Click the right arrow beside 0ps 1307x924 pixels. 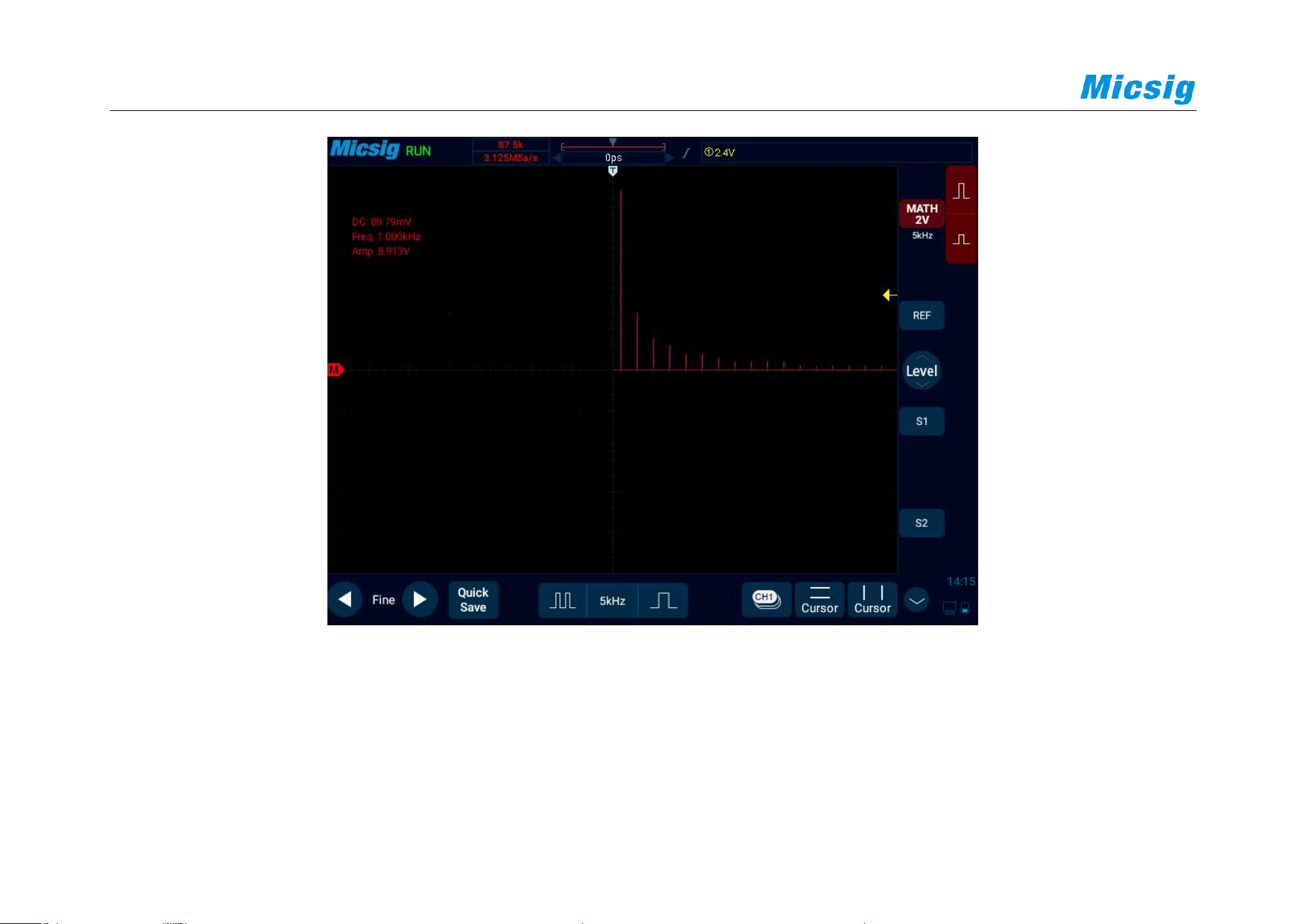pyautogui.click(x=670, y=158)
